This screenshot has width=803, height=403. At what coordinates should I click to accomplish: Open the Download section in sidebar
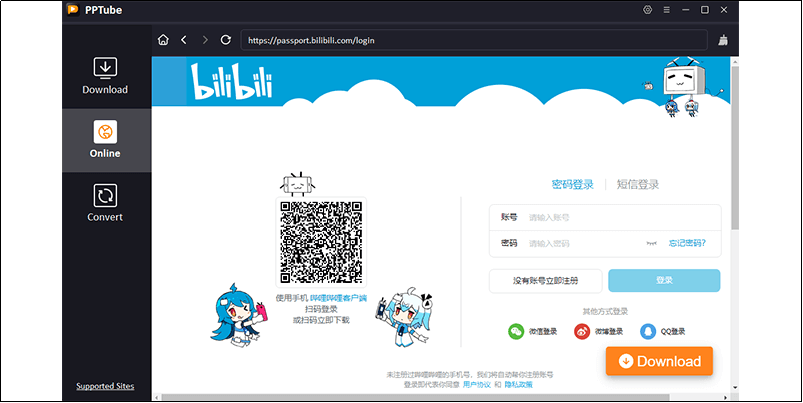point(105,76)
